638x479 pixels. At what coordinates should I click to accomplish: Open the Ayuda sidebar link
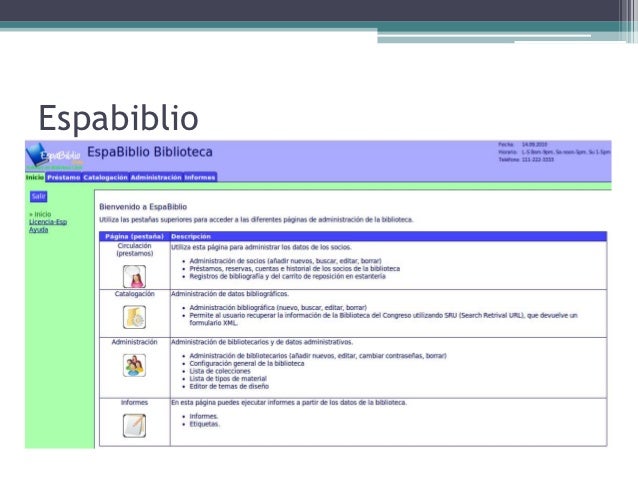point(39,230)
